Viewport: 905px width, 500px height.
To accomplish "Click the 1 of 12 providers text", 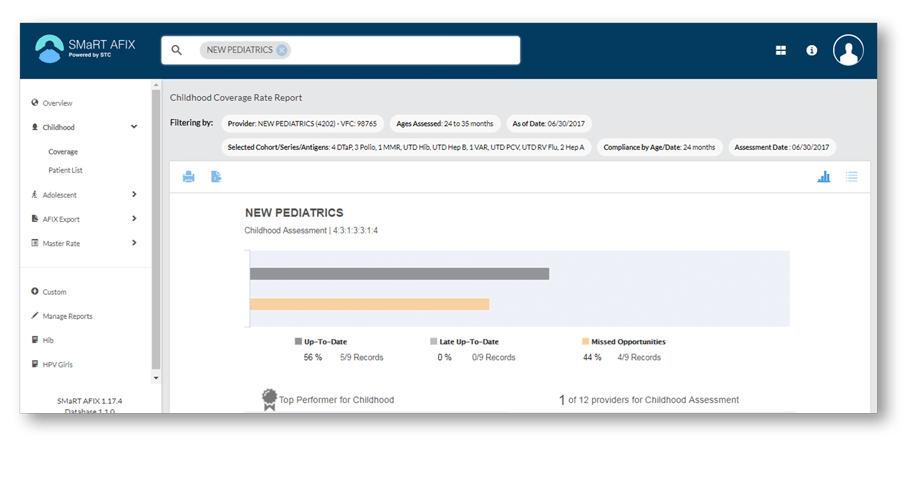I will [649, 400].
